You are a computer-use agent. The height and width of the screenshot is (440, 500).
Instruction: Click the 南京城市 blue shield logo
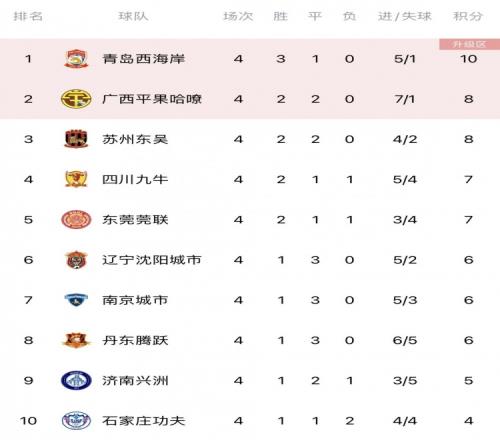[76, 300]
